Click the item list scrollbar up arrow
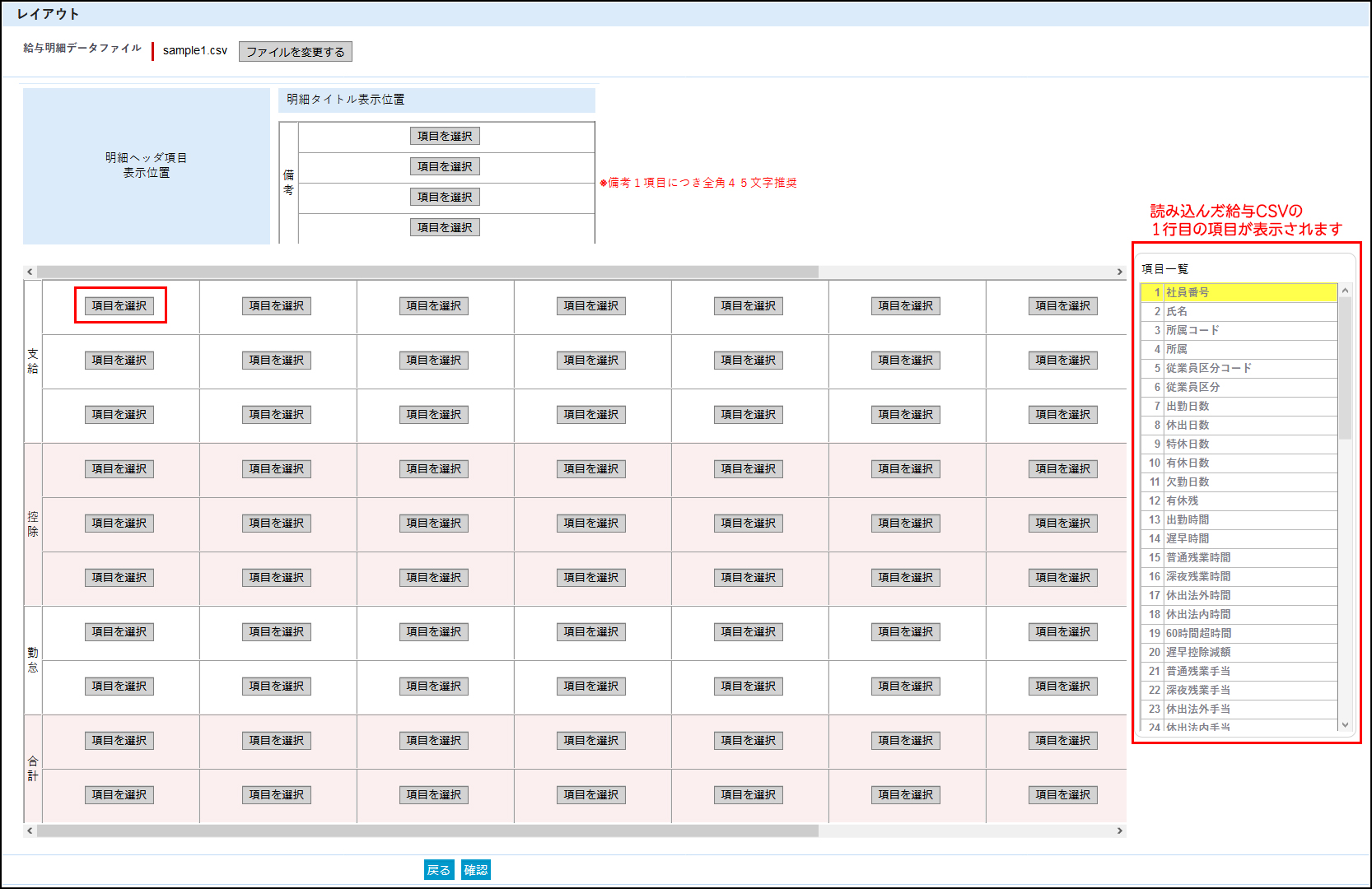 pos(1345,290)
